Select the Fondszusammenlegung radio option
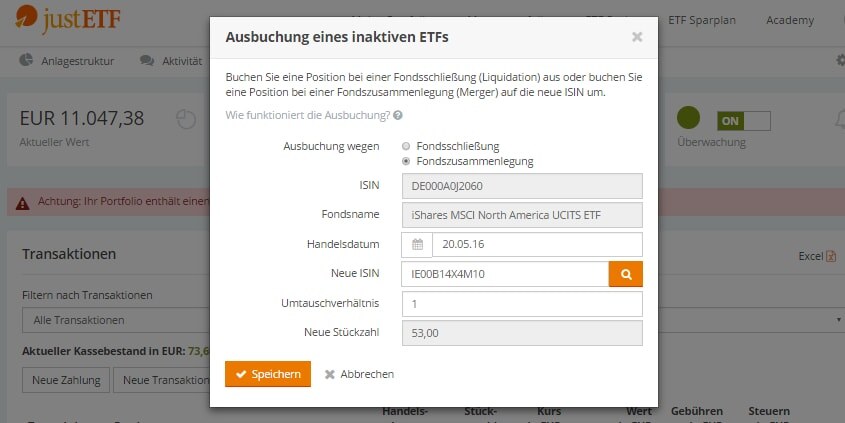 406,161
